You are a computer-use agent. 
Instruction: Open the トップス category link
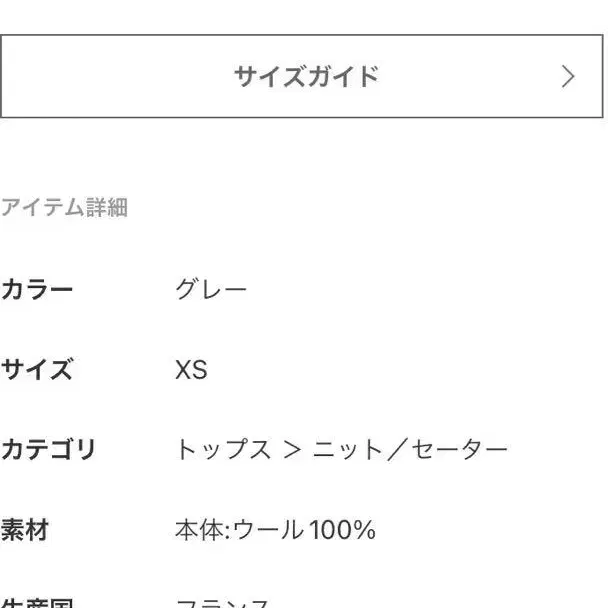click(x=223, y=450)
